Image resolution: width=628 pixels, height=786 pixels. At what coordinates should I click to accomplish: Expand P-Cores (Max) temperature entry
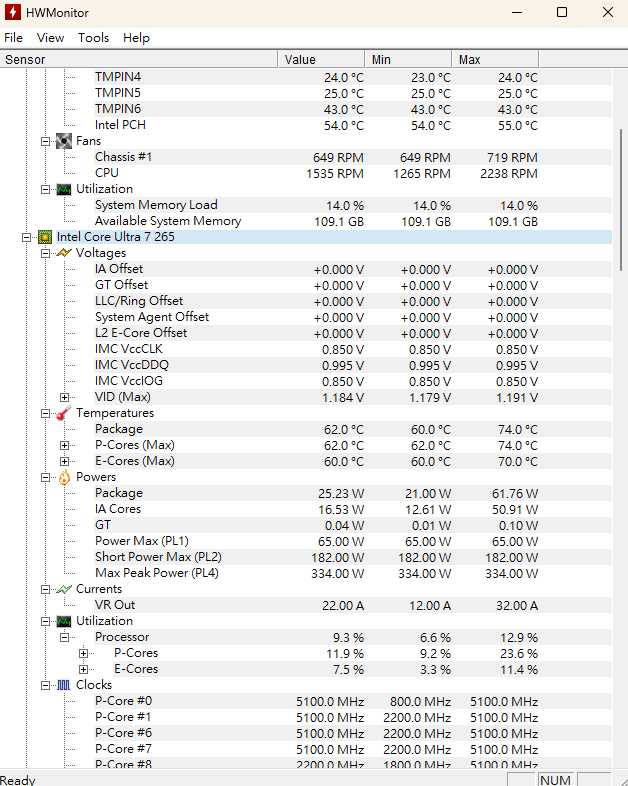(64, 445)
